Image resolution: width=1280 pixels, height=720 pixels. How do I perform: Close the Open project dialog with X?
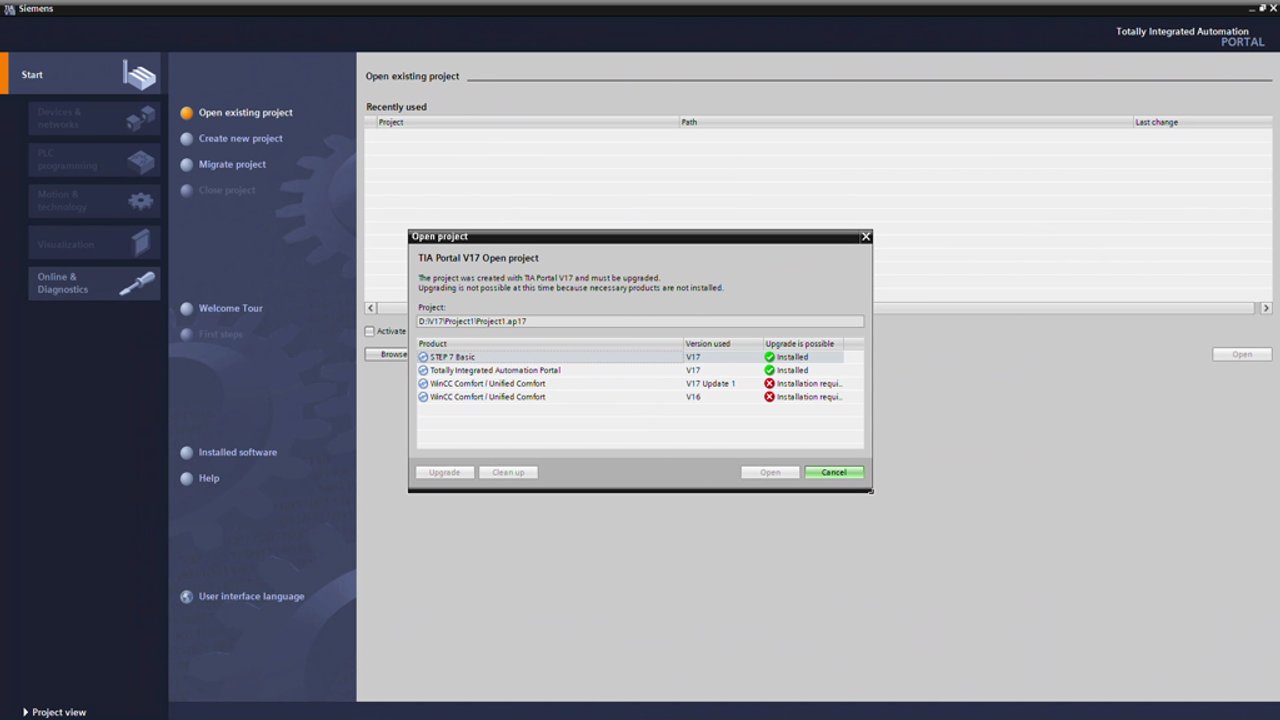coord(866,237)
